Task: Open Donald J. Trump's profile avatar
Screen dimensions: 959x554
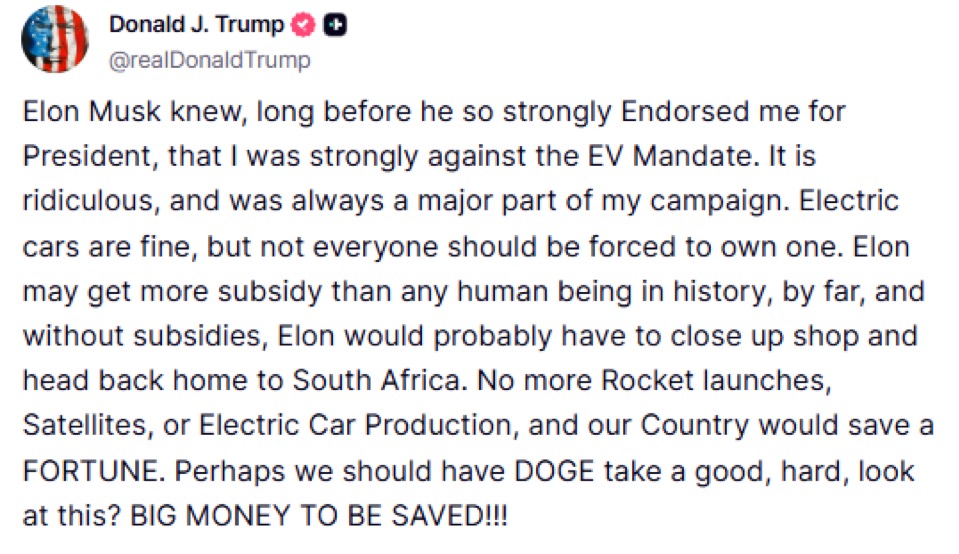Action: point(55,39)
